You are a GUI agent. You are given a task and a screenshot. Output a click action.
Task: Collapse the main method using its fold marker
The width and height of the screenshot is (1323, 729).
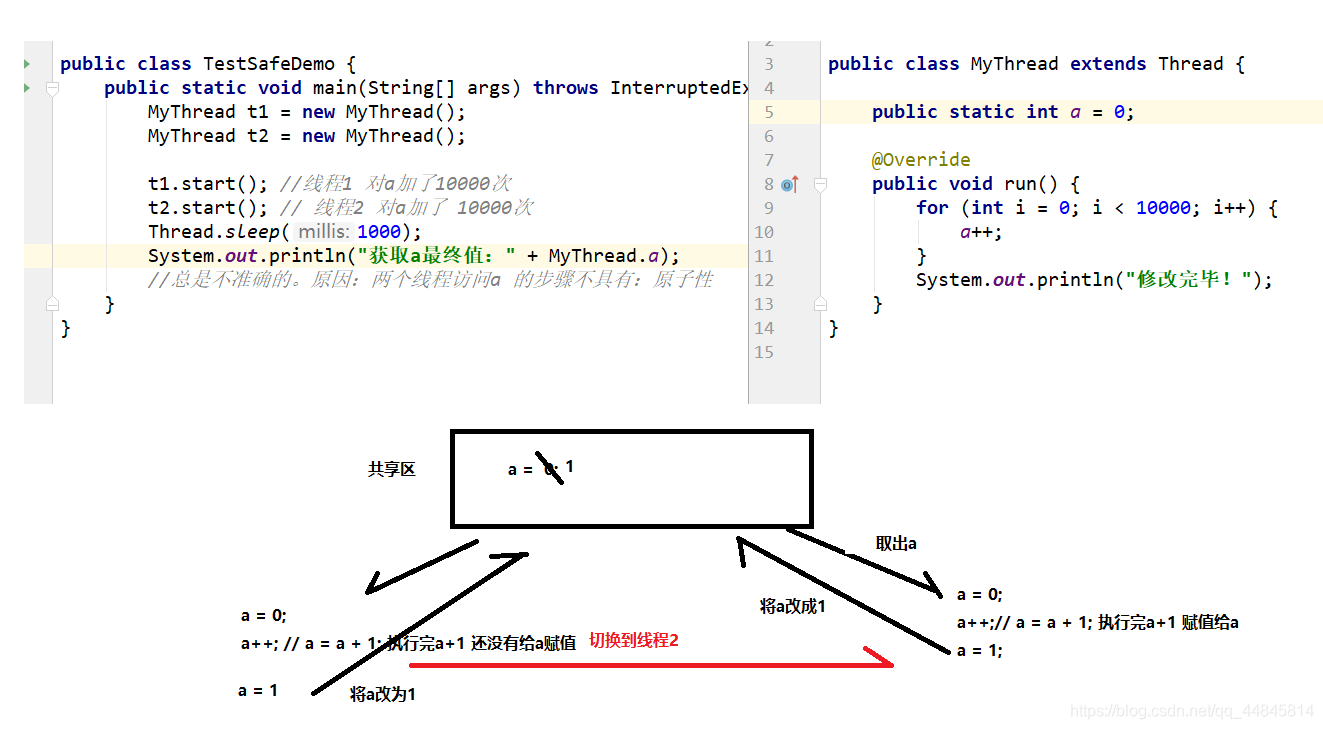(x=52, y=88)
